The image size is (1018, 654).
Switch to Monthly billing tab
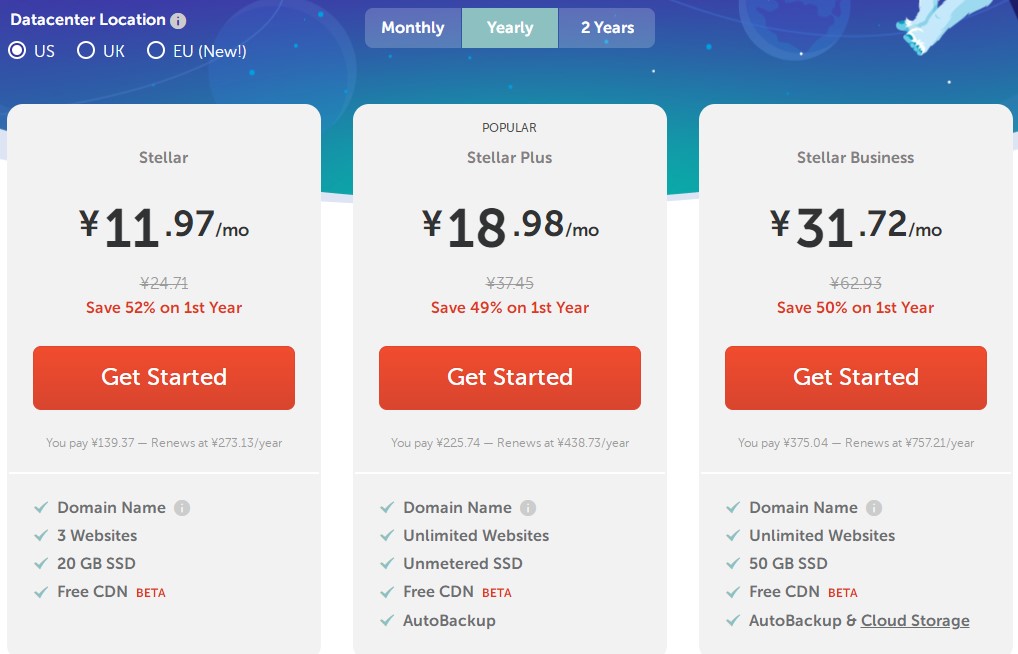click(x=412, y=28)
